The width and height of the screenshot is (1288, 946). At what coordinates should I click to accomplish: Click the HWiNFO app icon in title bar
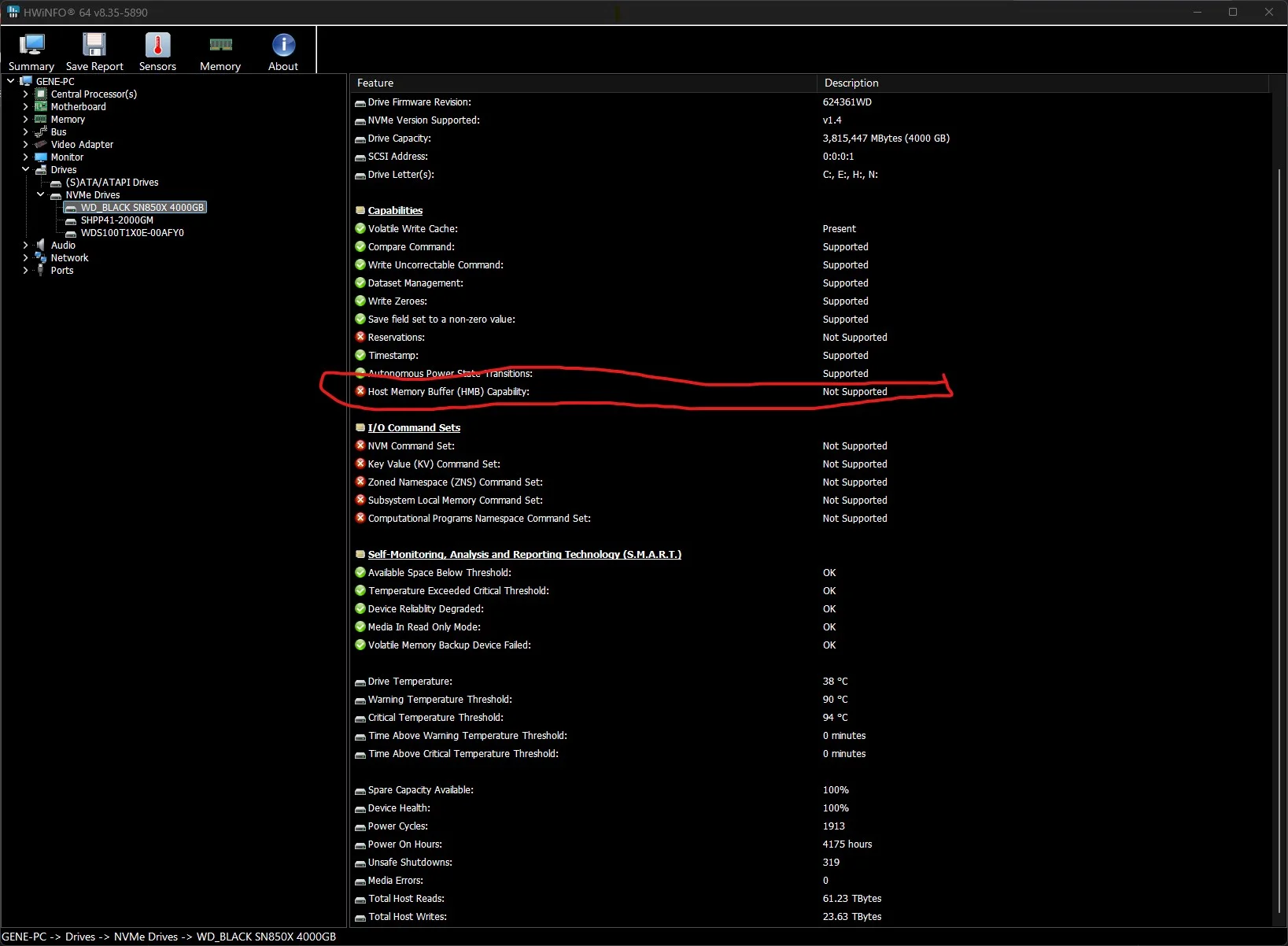[13, 12]
